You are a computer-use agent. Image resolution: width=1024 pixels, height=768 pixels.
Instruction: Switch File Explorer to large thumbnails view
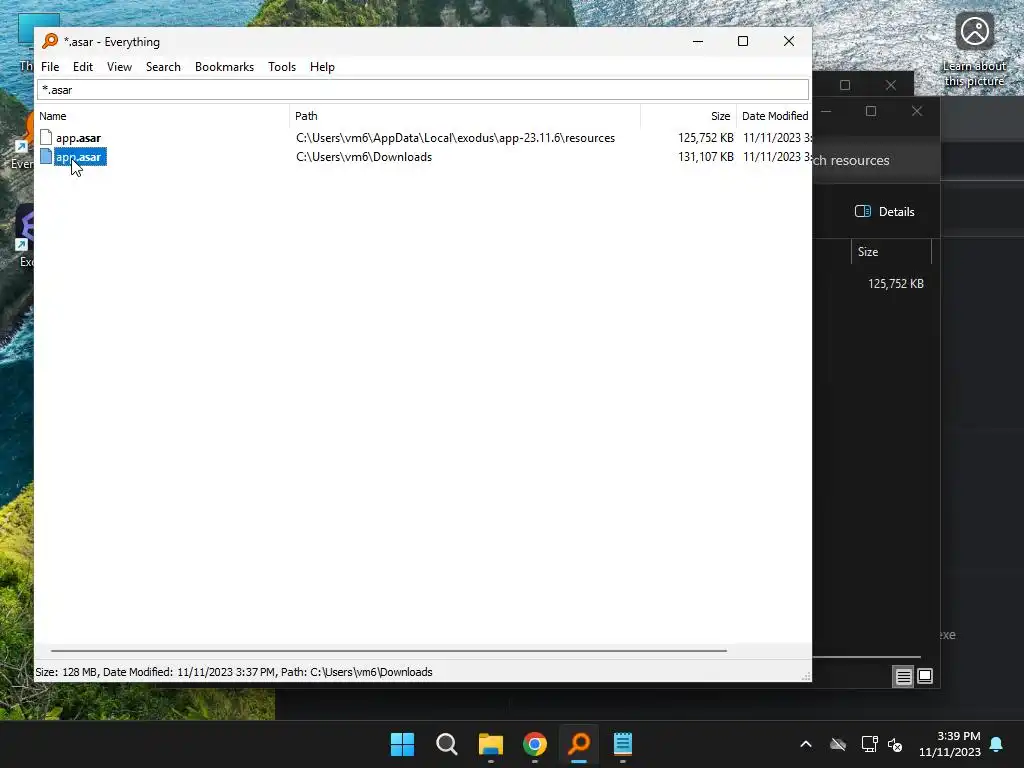point(925,676)
